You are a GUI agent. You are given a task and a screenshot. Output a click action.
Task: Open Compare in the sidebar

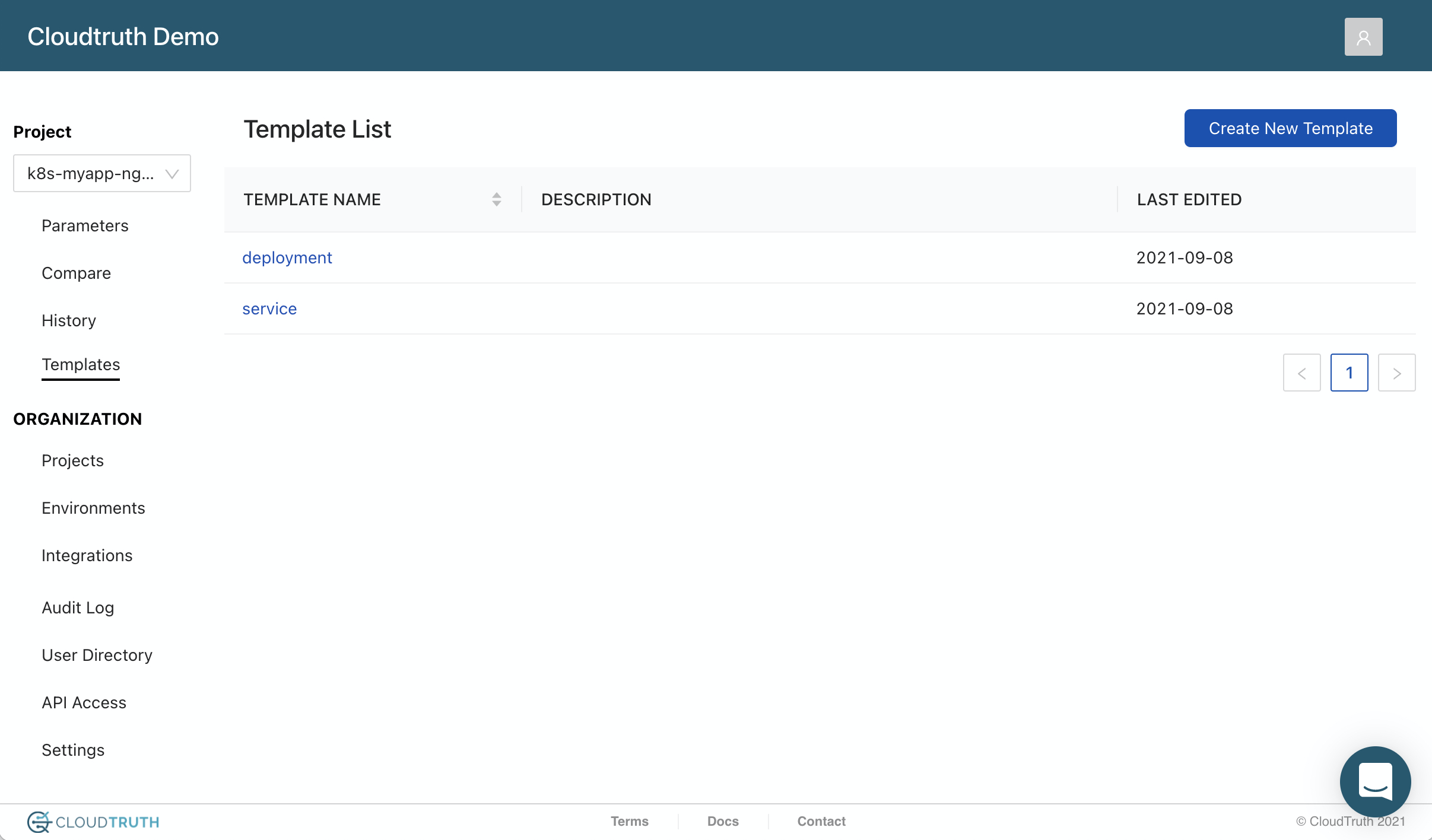(x=76, y=273)
